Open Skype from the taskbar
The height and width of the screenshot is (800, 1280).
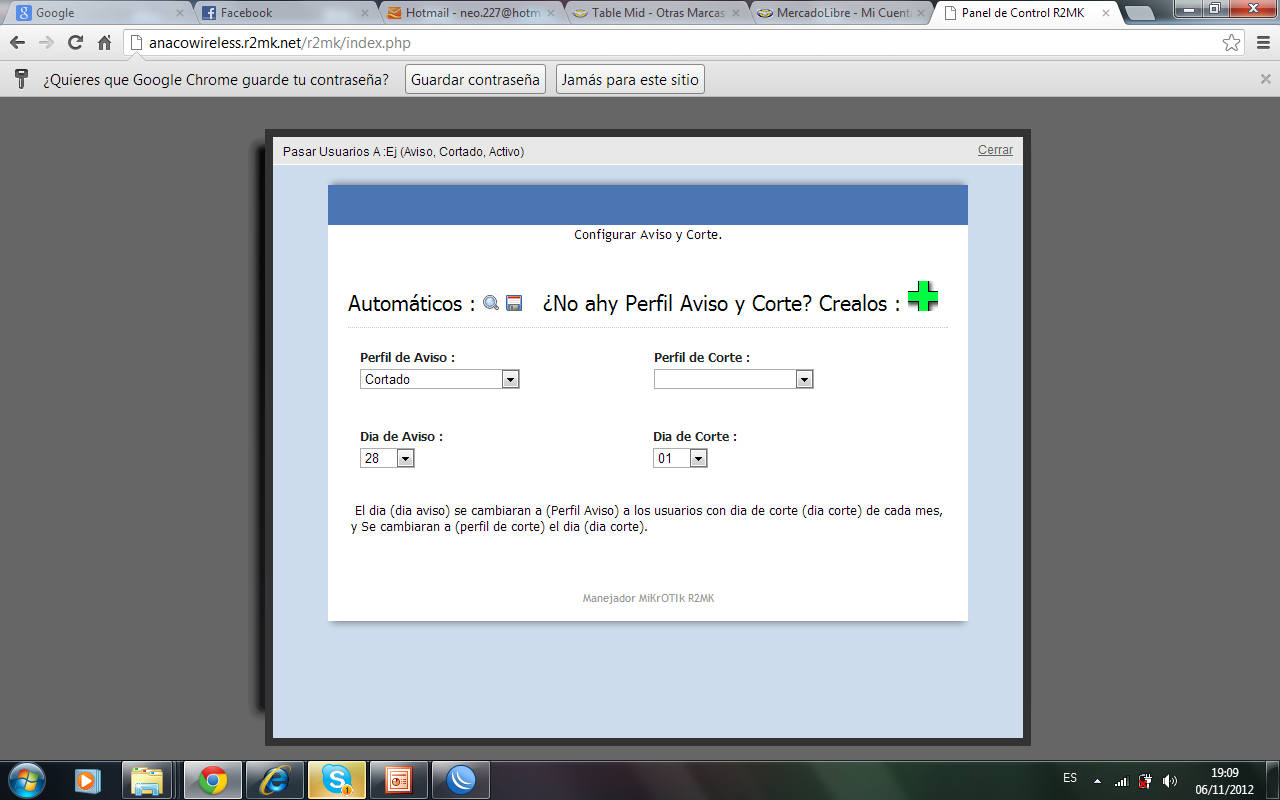point(336,779)
